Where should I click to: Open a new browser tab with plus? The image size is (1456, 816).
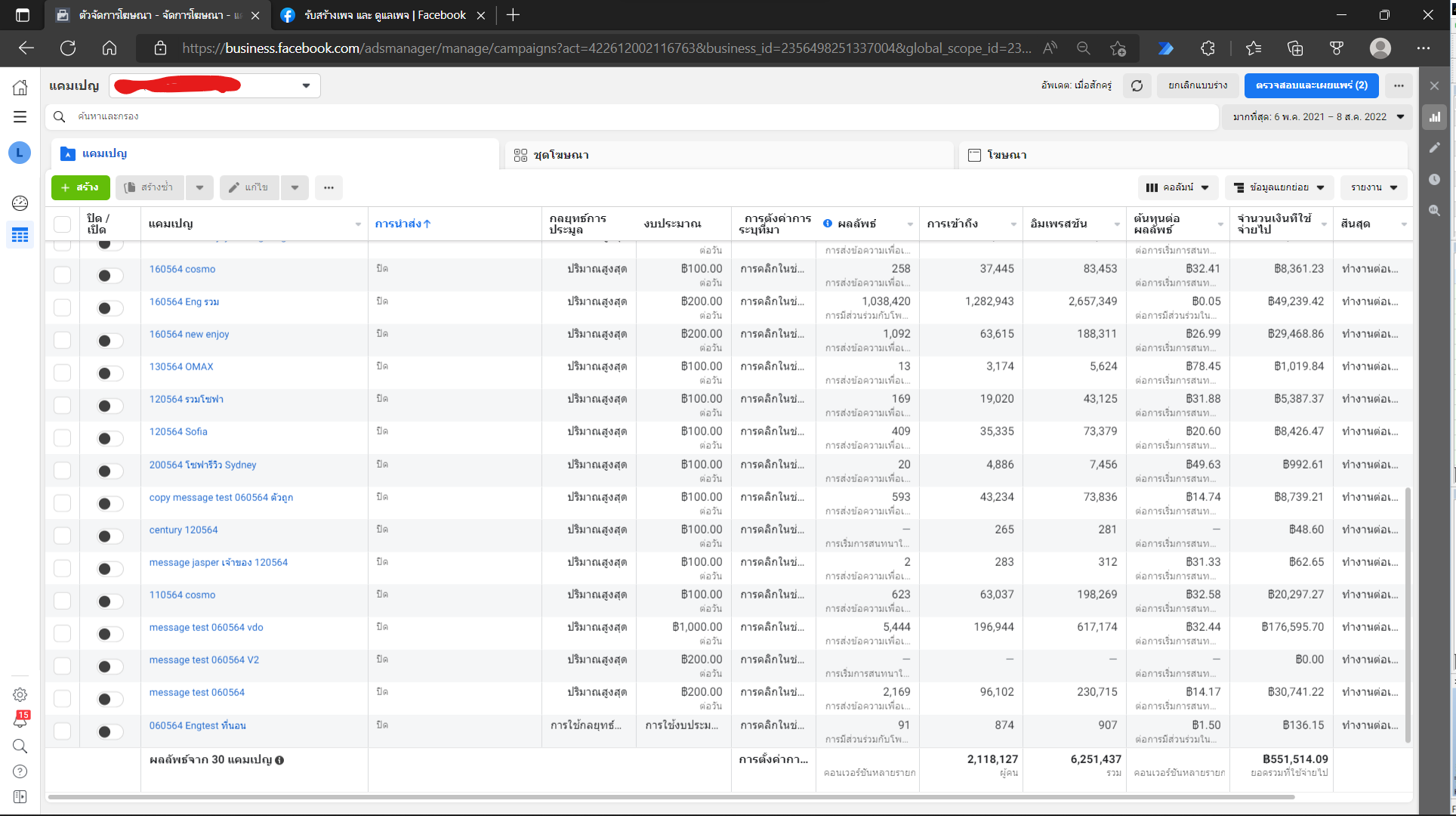pos(514,15)
